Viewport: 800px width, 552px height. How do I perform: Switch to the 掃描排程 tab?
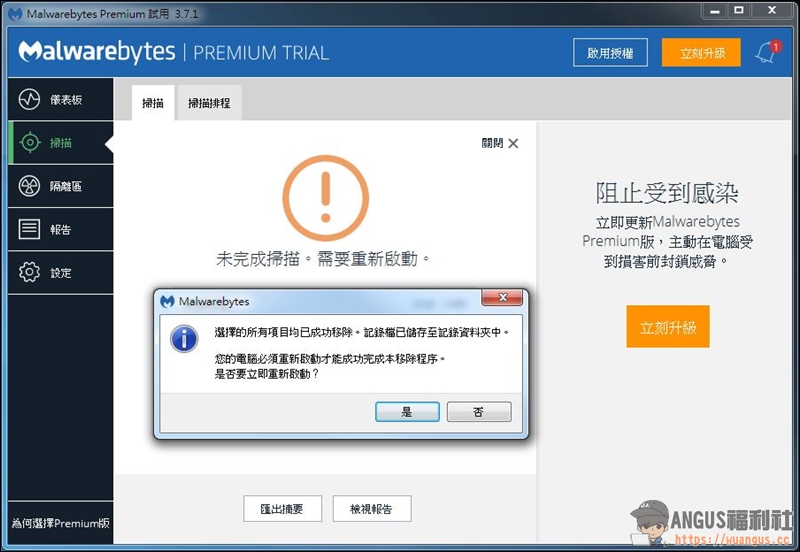point(209,103)
